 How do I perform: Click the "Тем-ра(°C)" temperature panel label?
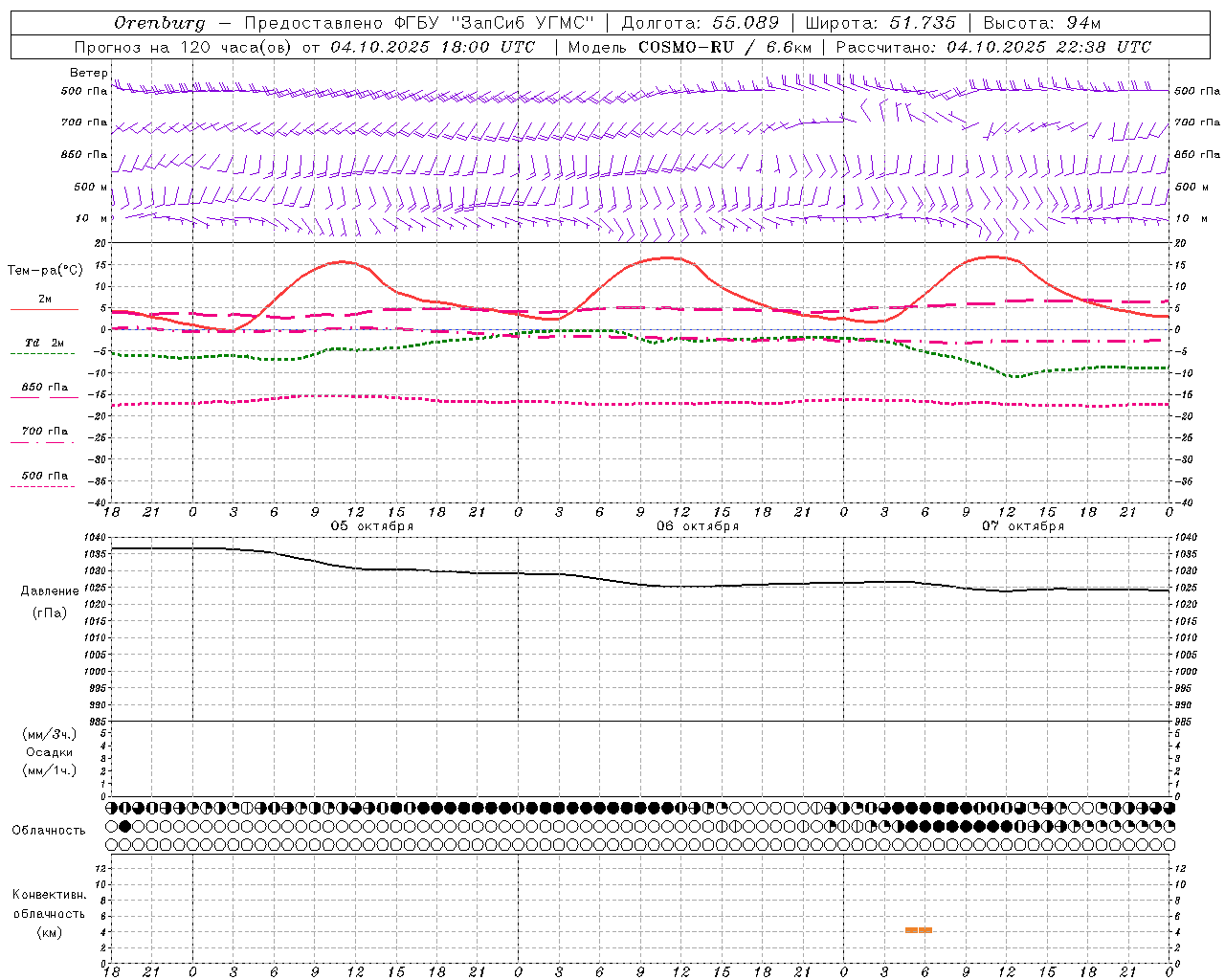45,270
